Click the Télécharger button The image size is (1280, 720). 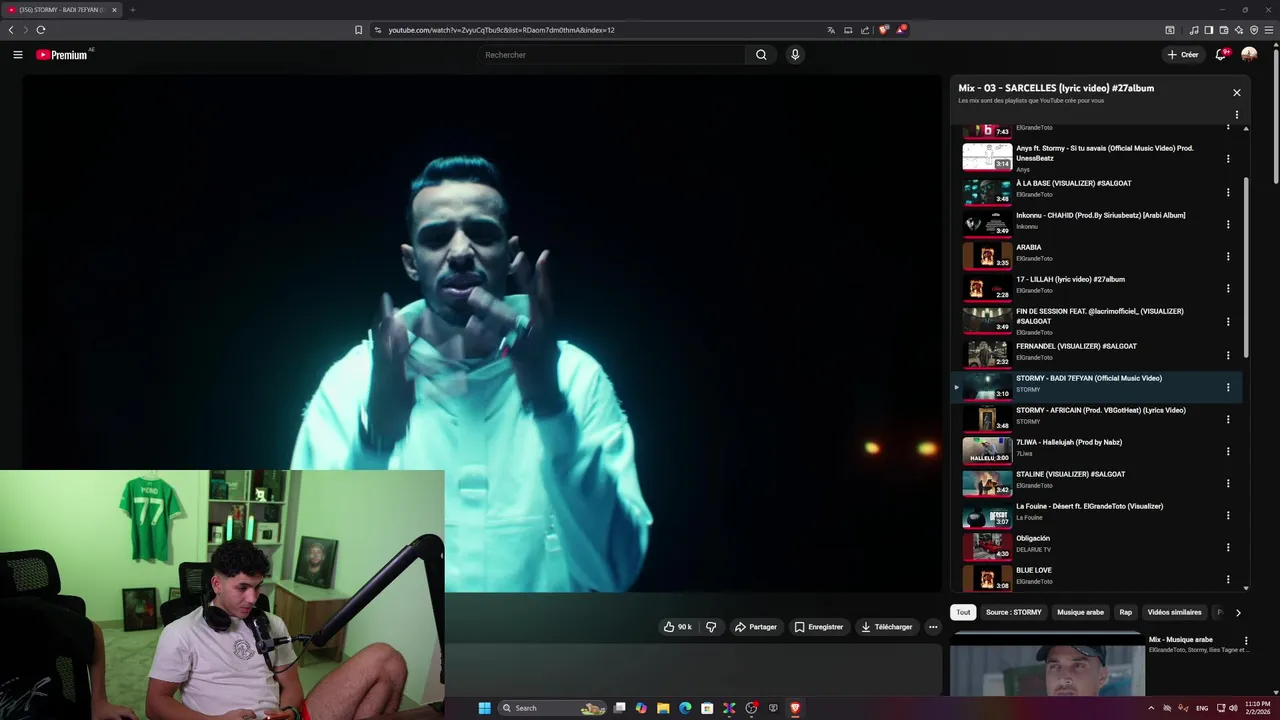887,627
